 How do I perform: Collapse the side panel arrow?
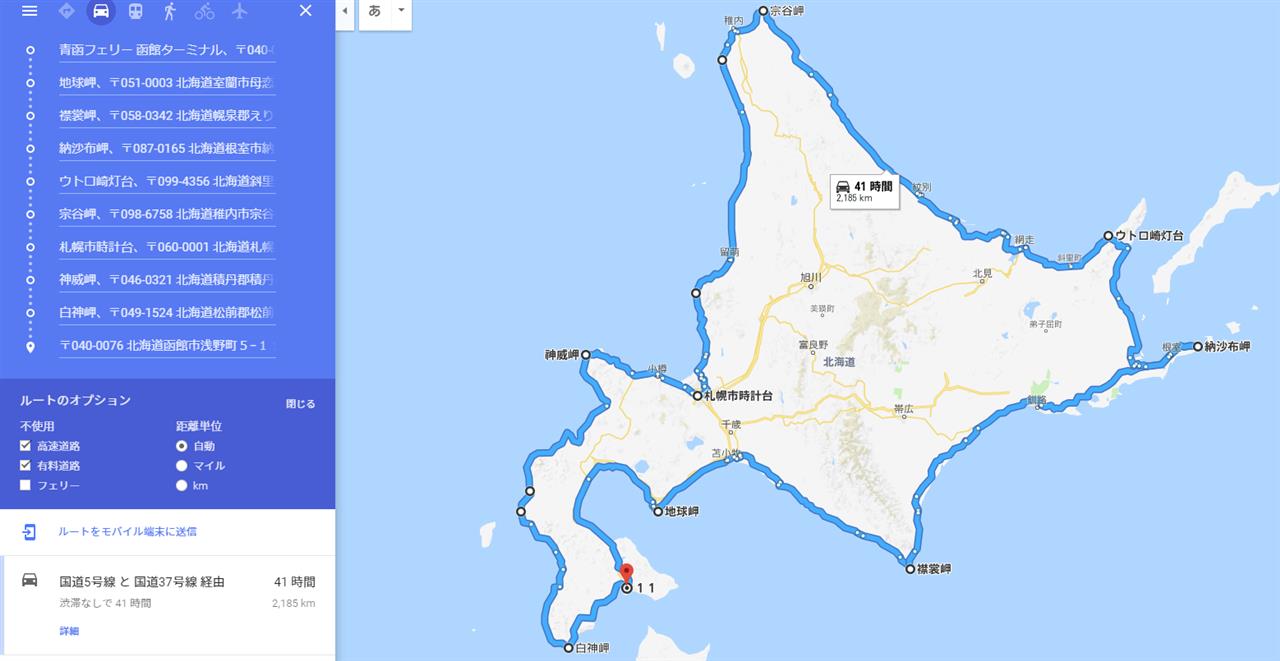point(345,11)
